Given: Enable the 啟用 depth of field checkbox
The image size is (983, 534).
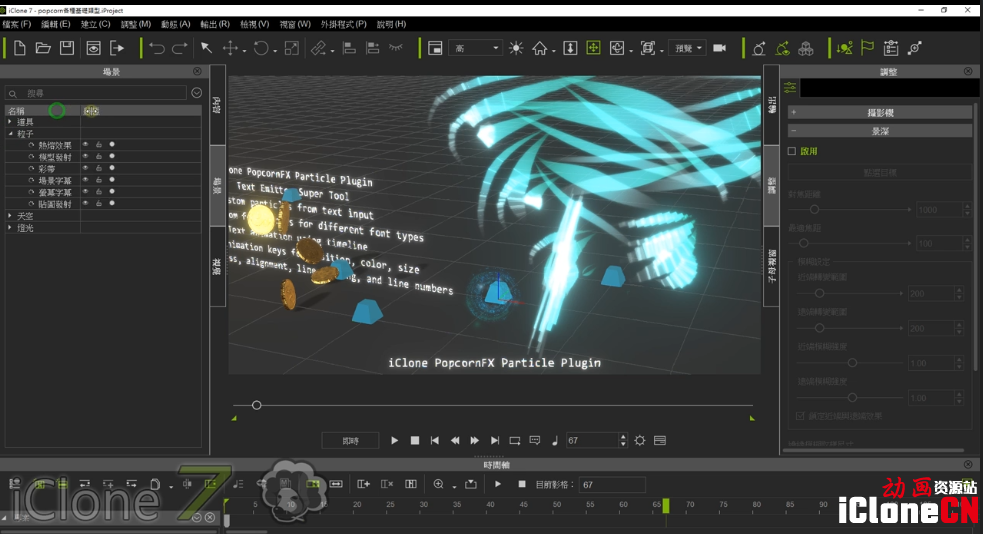Looking at the screenshot, I should pos(792,151).
